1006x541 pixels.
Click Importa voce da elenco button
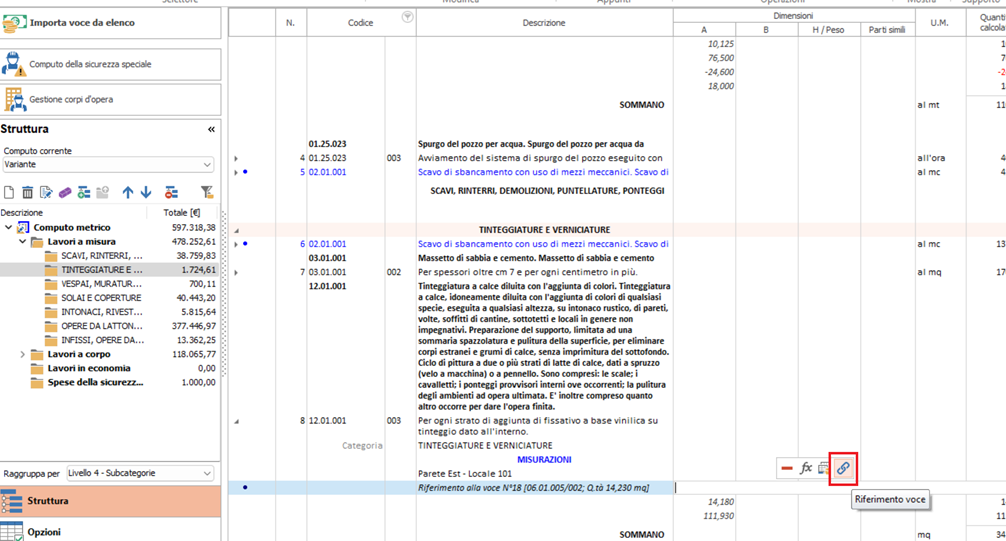click(110, 23)
